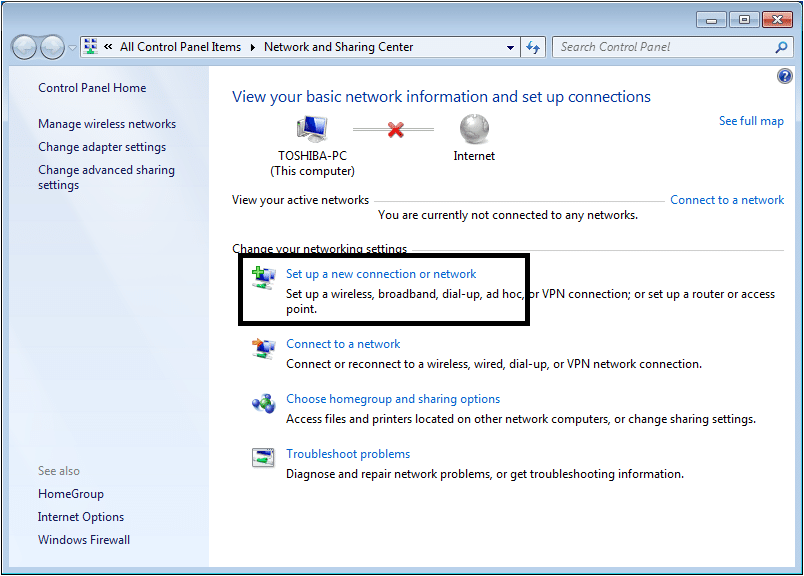This screenshot has height=576, width=804.
Task: Click the Back navigation arrow button
Action: click(x=24, y=48)
